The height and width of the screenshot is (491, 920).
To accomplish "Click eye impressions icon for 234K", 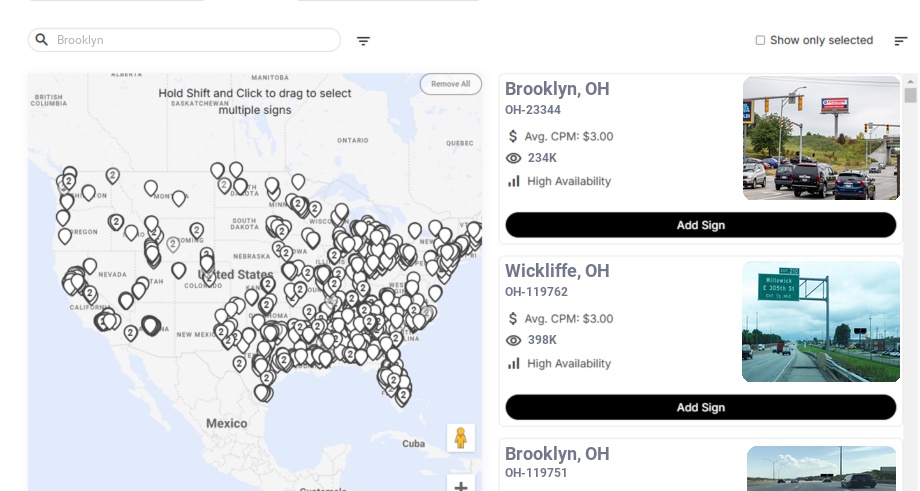I will click(514, 158).
